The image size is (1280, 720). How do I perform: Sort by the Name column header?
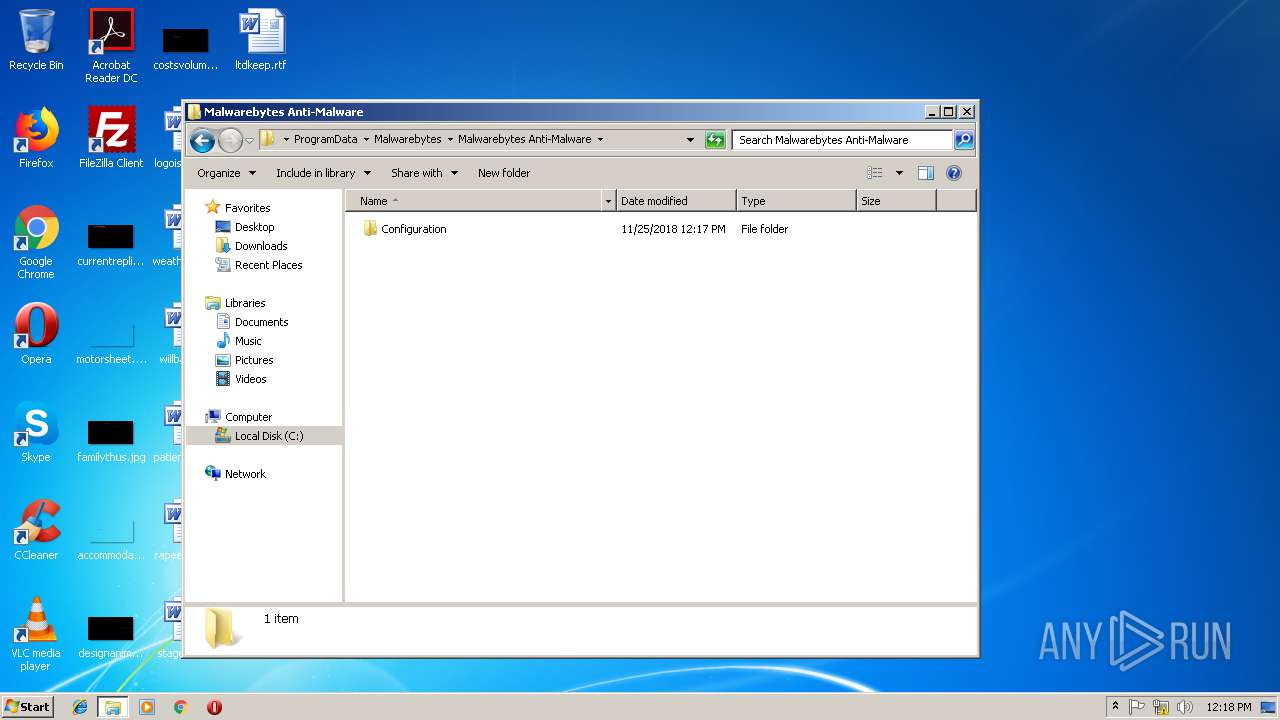click(474, 201)
